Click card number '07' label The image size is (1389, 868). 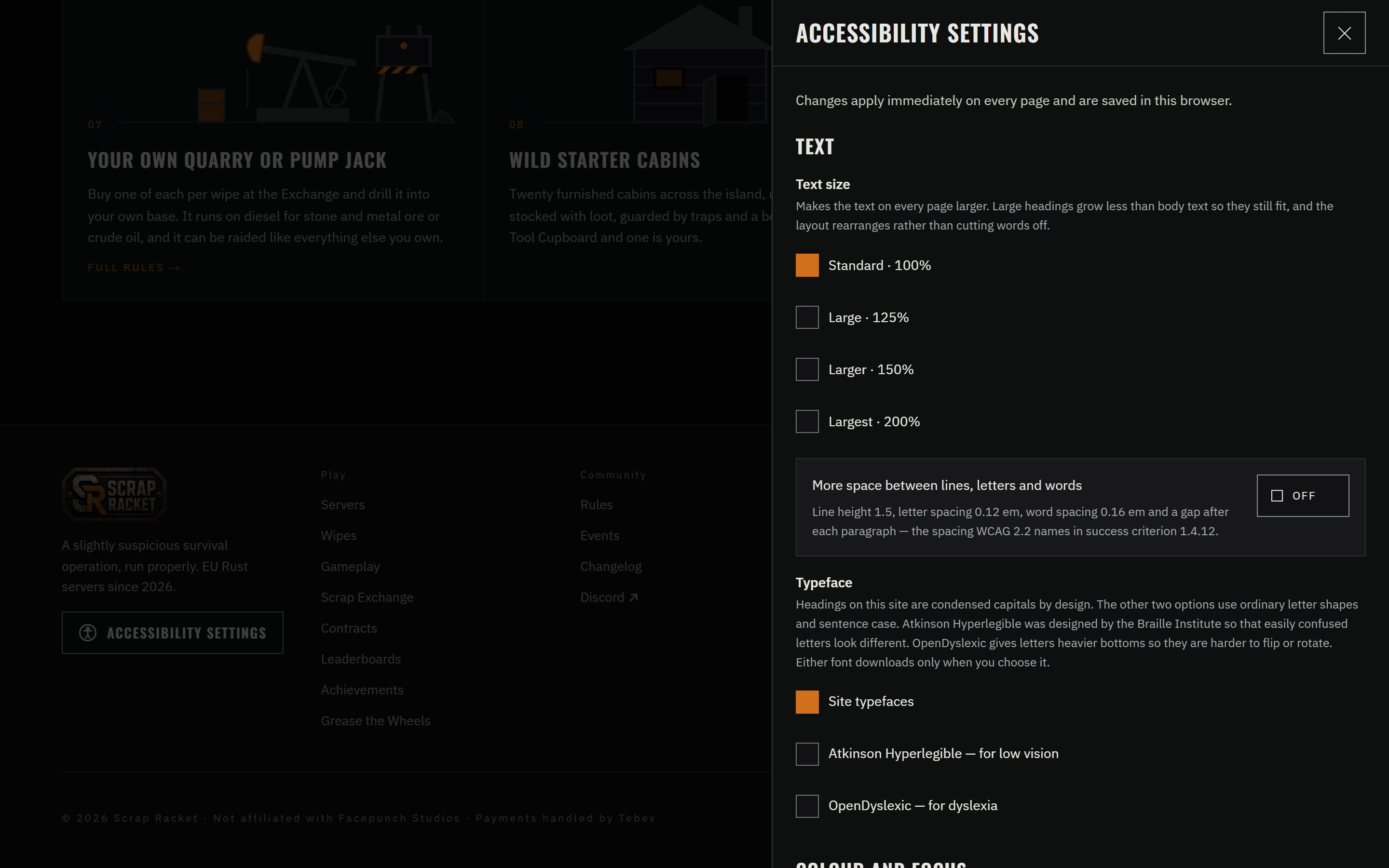[x=95, y=125]
